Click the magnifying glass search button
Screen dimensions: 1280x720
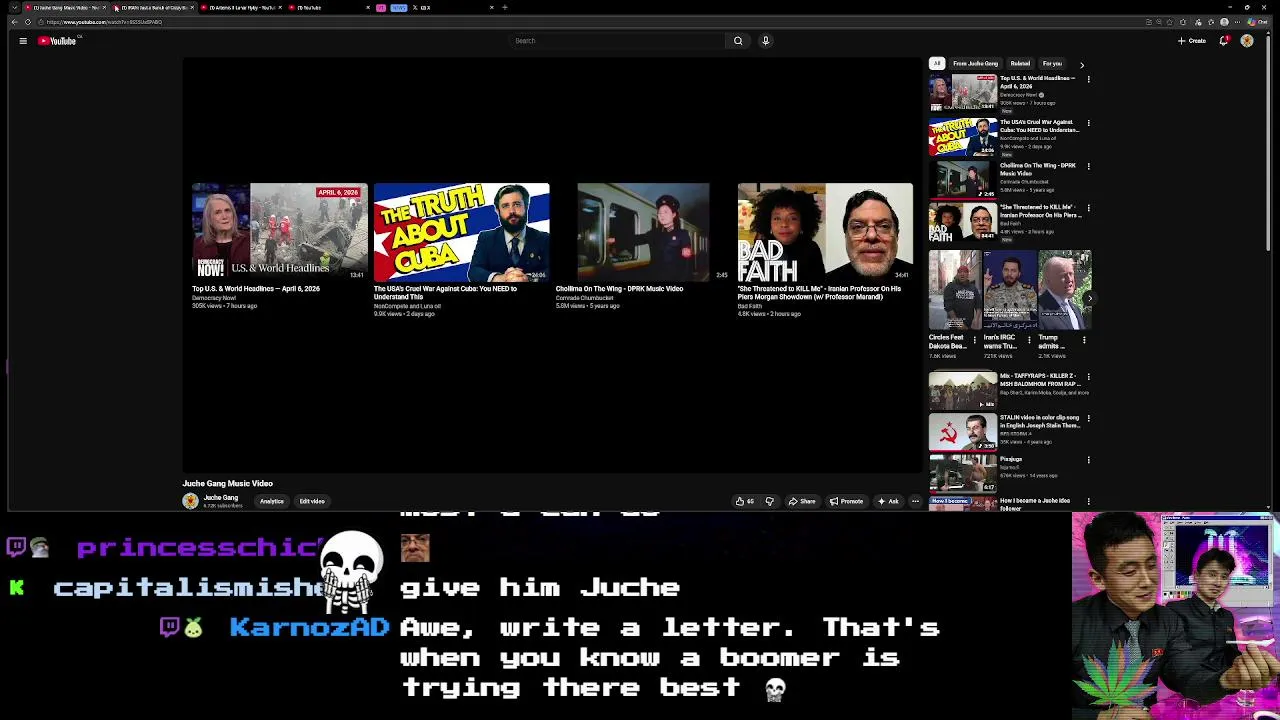point(738,41)
